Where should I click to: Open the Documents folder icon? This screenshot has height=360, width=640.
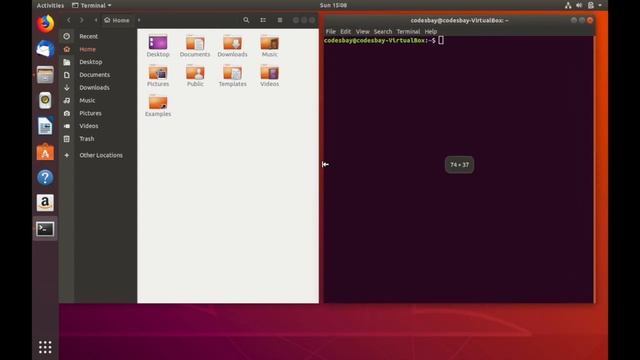tap(195, 46)
